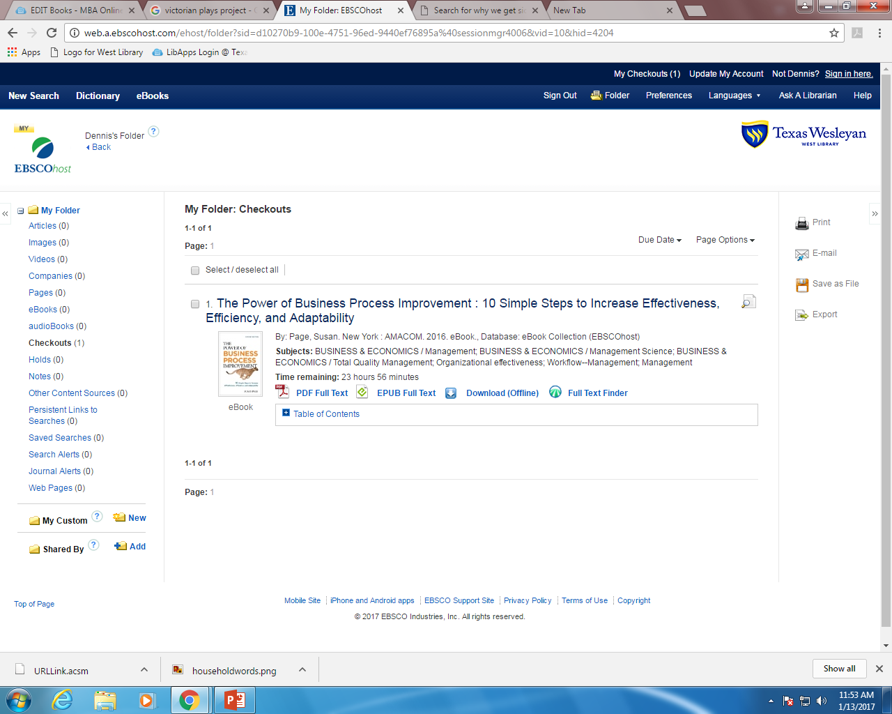
Task: Click the Sign in here link
Action: pos(848,74)
